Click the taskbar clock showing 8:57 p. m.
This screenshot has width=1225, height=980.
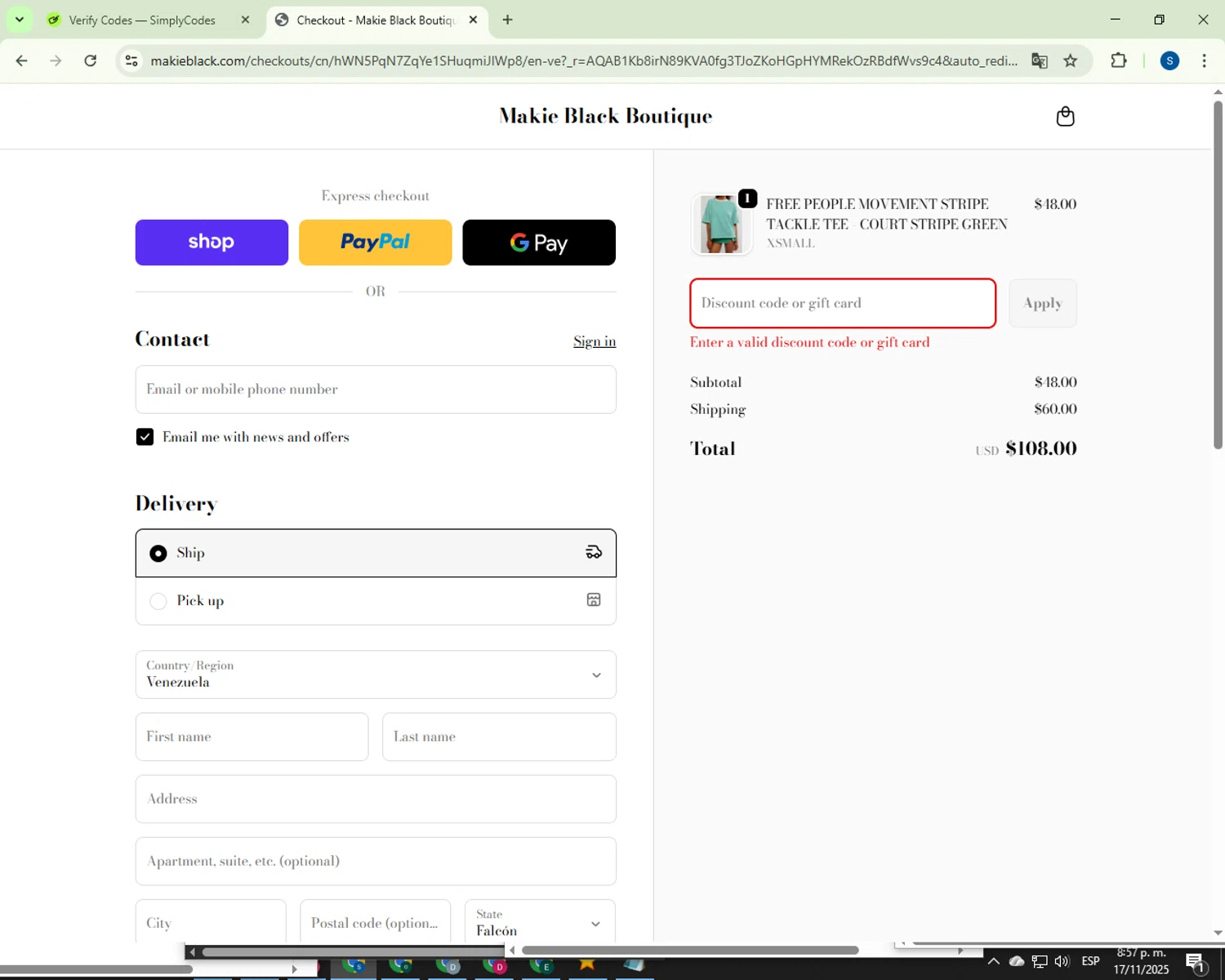(1141, 961)
